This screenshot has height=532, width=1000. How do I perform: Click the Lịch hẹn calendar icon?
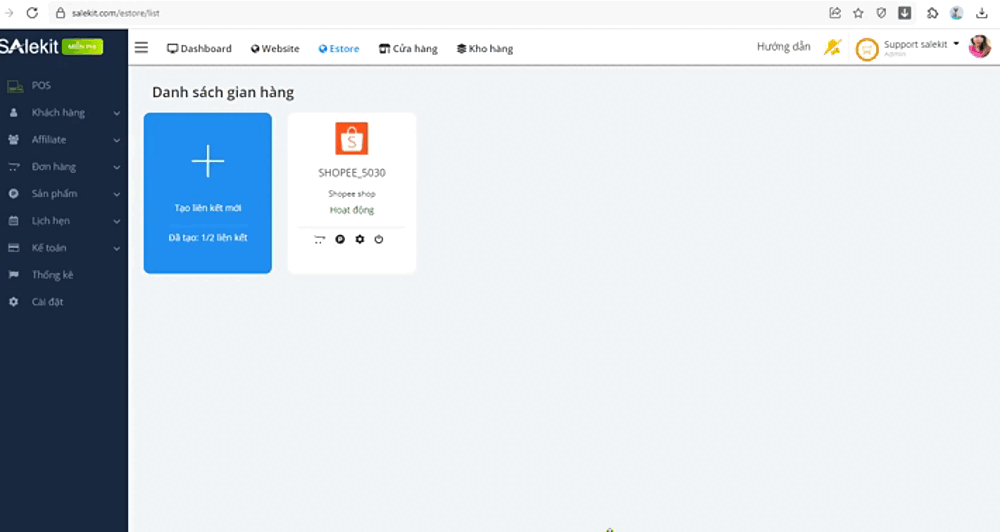[13, 221]
